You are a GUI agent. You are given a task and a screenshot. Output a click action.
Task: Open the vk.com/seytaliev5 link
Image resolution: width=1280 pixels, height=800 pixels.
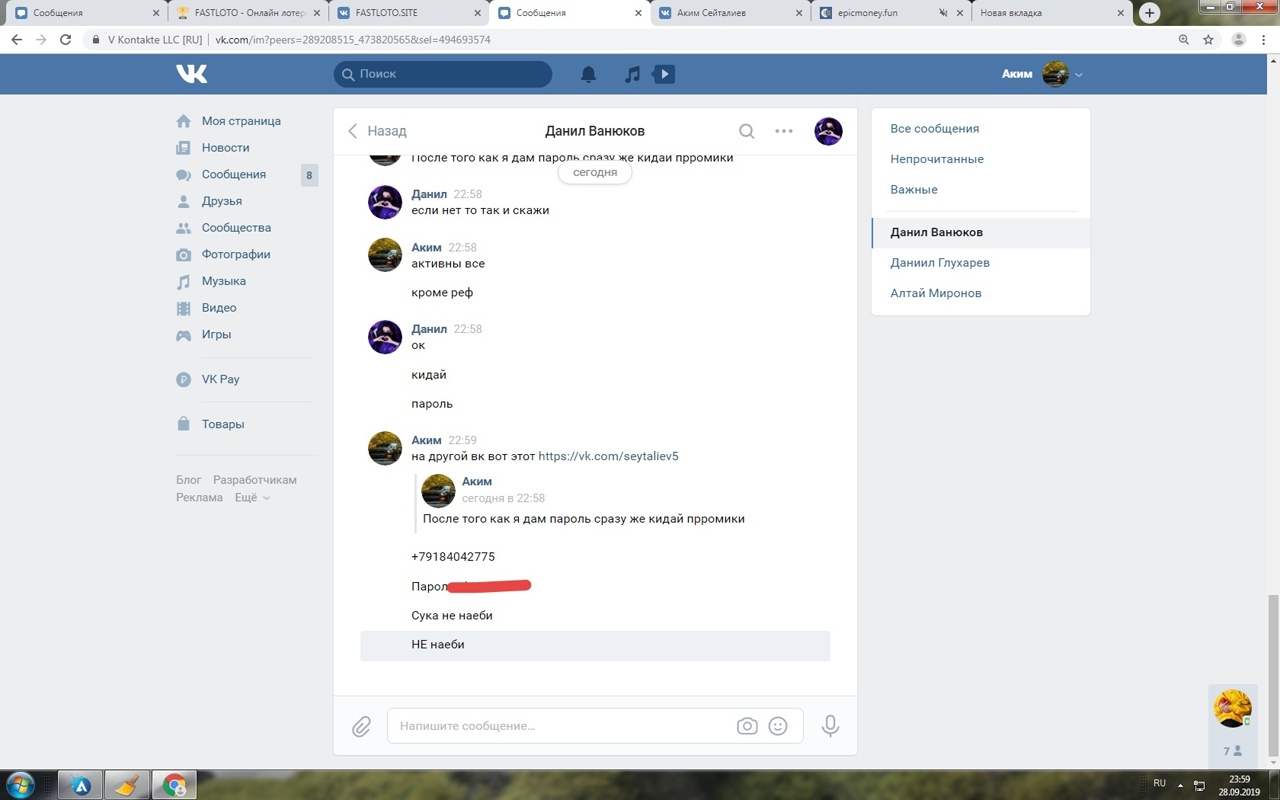[608, 456]
